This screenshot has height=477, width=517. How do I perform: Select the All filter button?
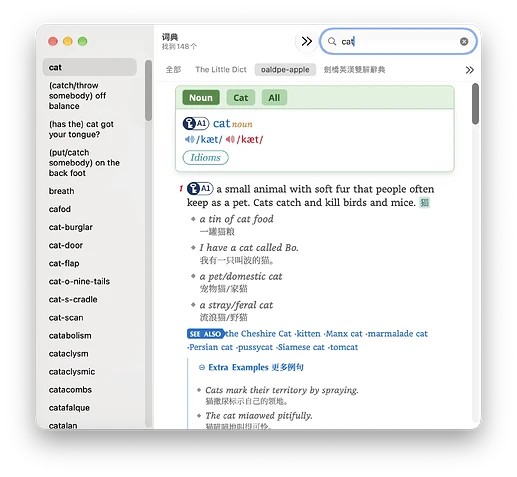point(274,98)
